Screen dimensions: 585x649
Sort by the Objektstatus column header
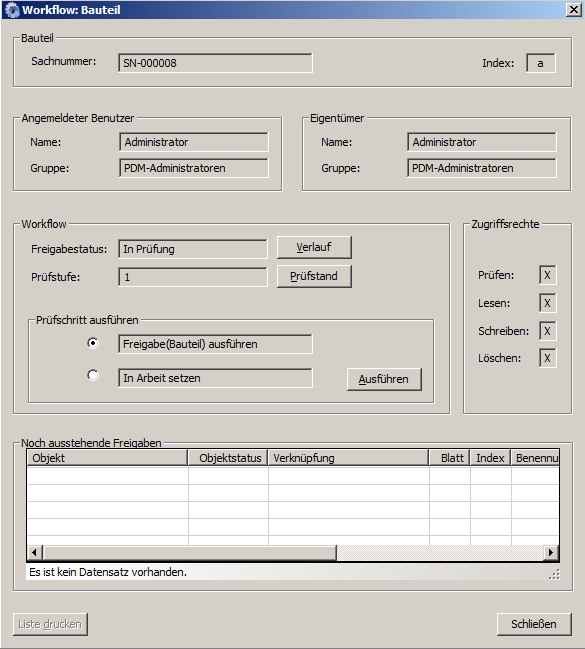click(x=228, y=458)
